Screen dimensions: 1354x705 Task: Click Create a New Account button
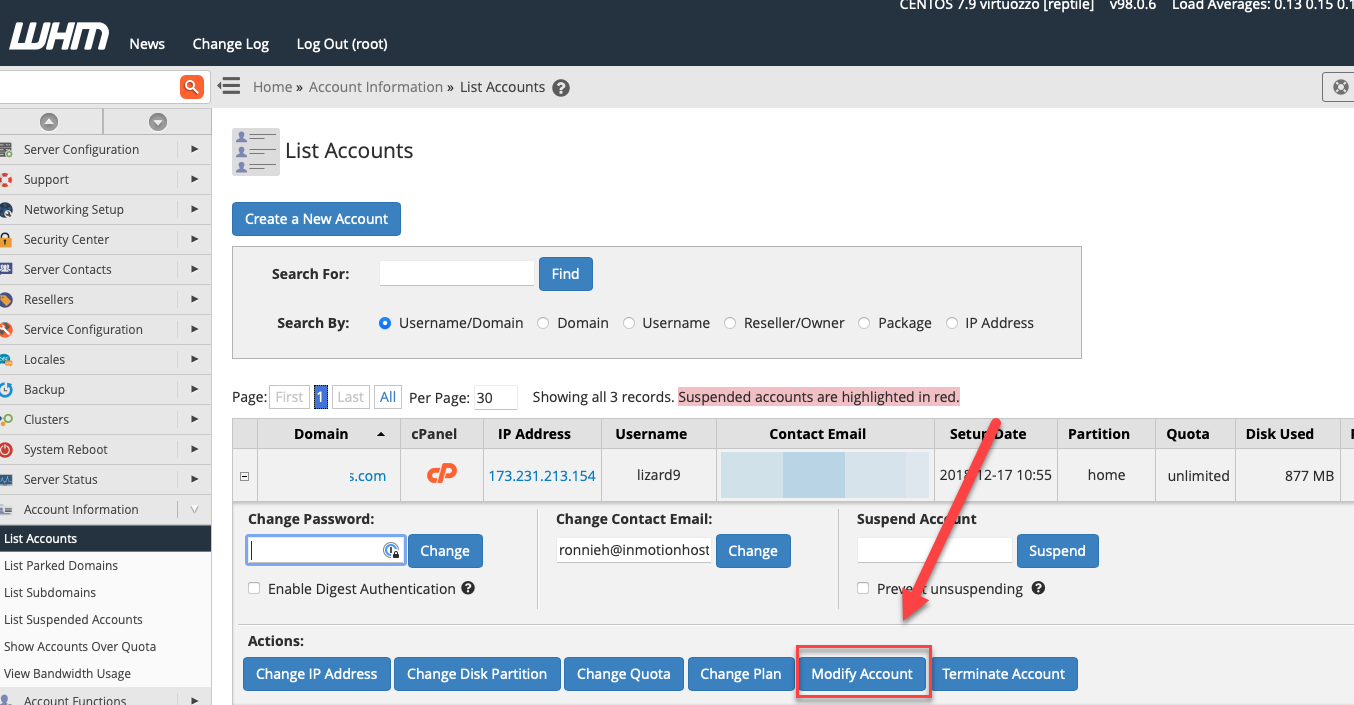tap(316, 219)
